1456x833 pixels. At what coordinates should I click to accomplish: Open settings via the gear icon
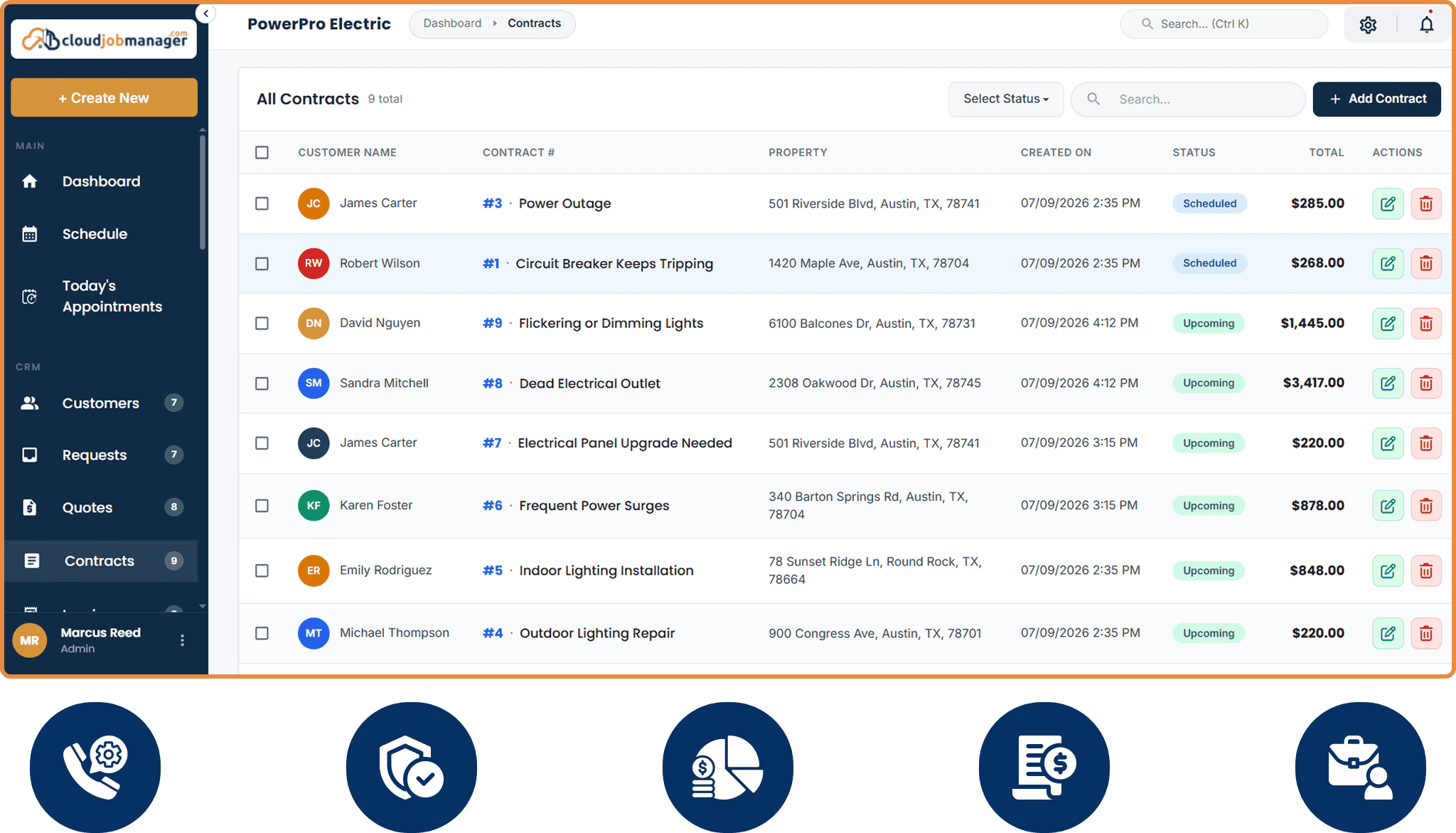click(1368, 25)
